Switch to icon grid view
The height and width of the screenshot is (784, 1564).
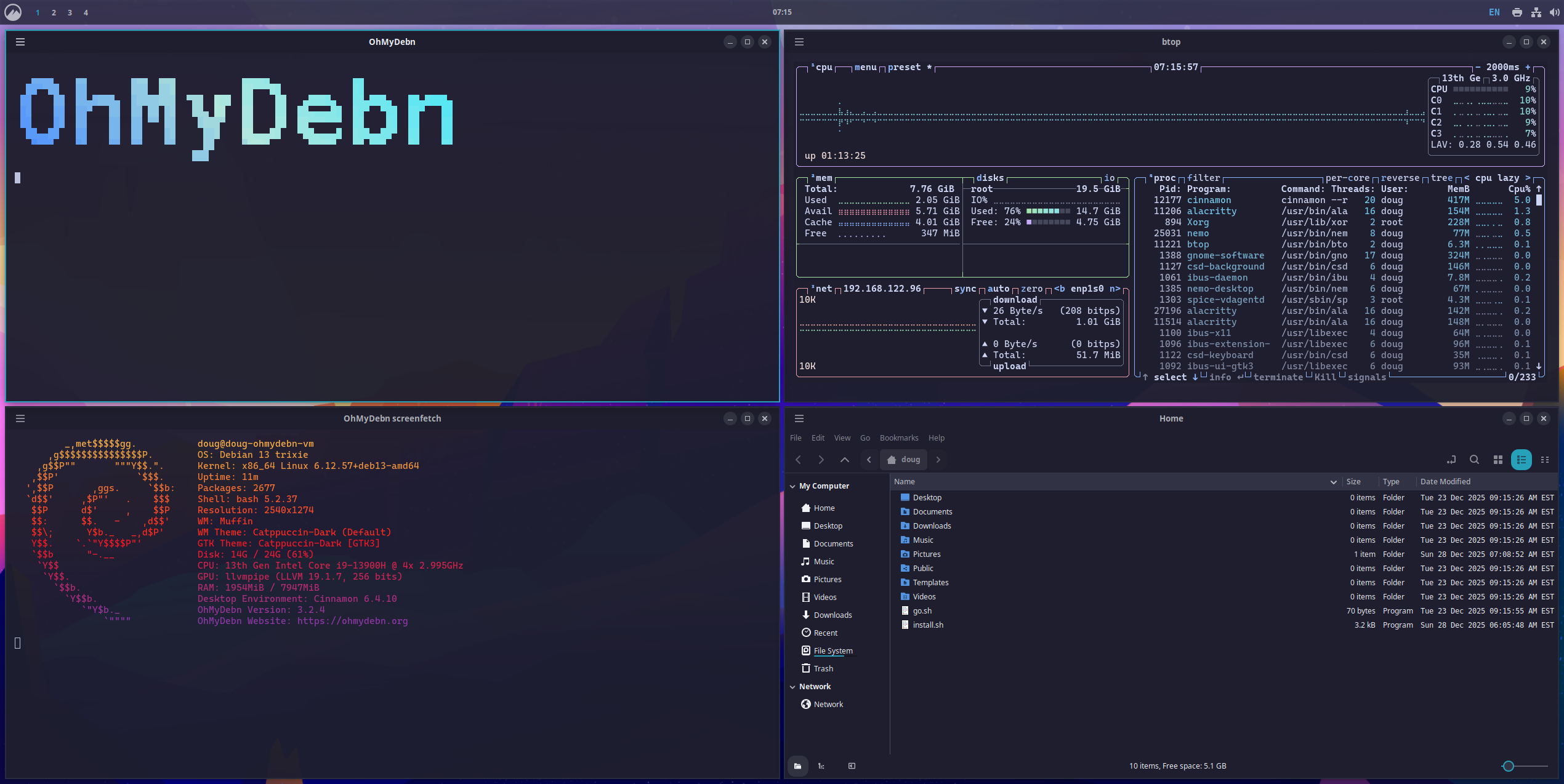point(1498,460)
